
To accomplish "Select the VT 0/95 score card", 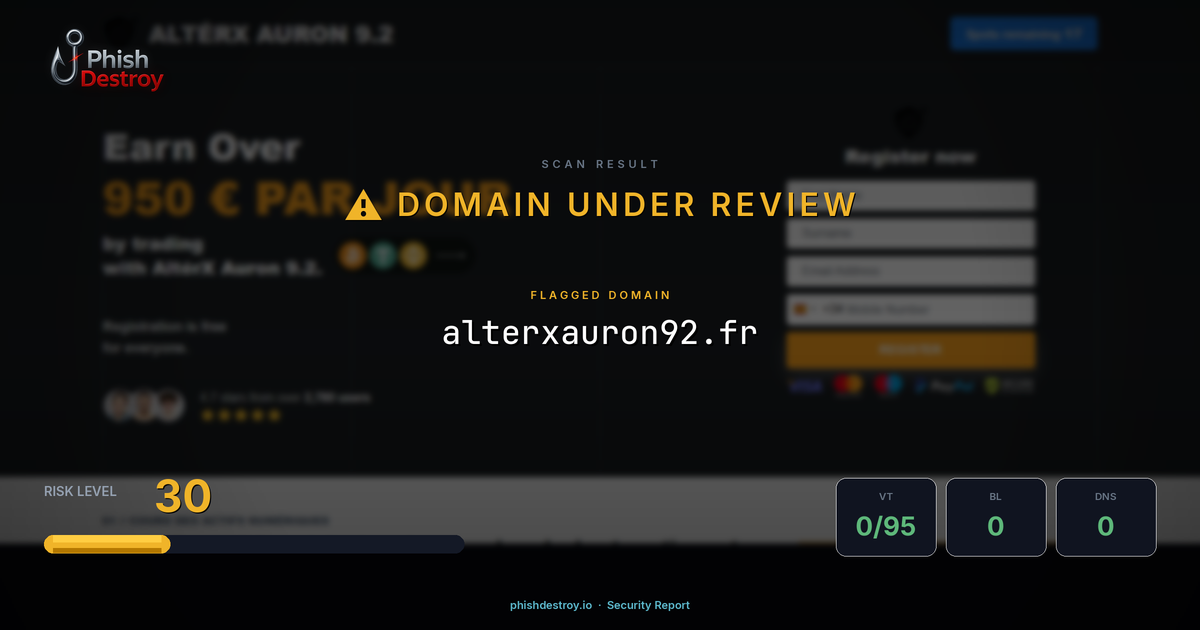I will tap(886, 517).
